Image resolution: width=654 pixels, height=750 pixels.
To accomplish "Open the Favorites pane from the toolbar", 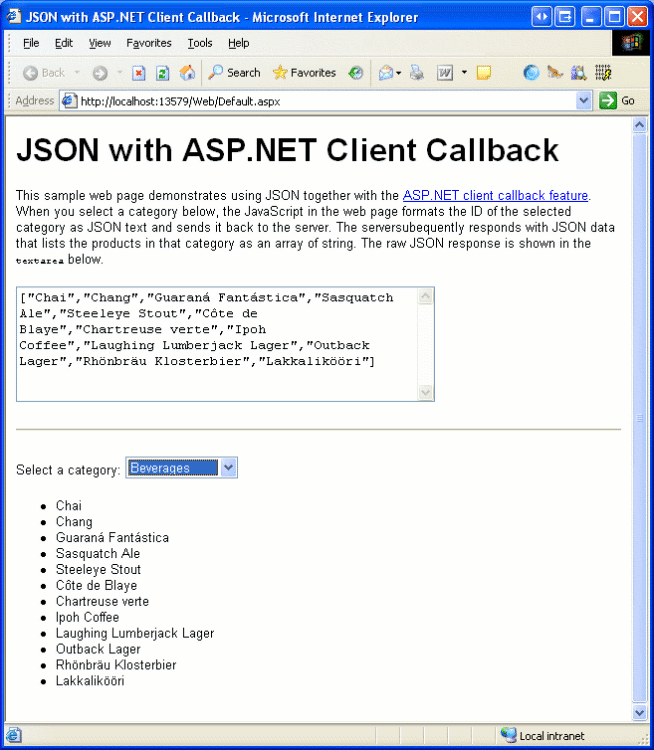I will tap(304, 73).
